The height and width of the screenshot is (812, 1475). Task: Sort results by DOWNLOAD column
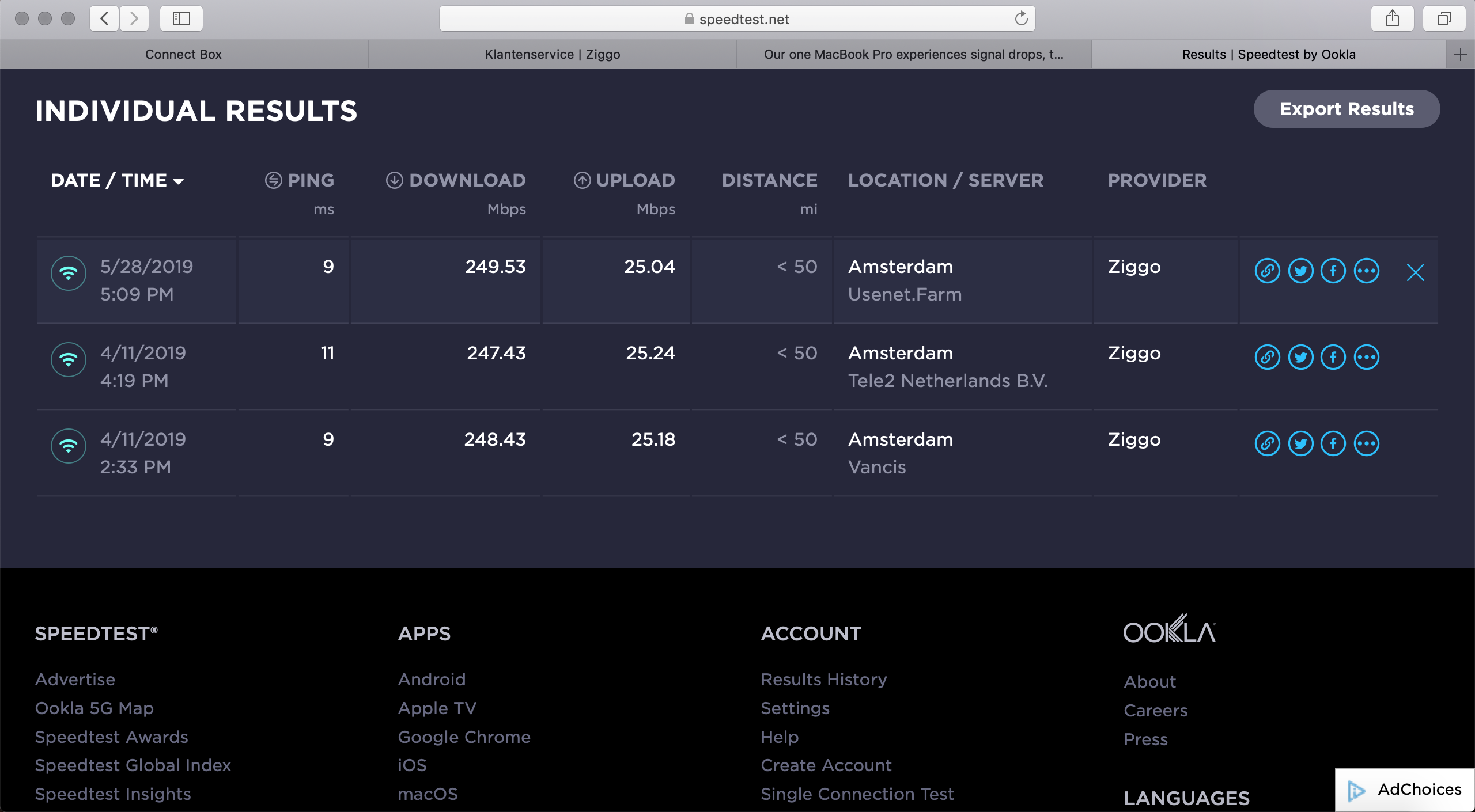467,180
